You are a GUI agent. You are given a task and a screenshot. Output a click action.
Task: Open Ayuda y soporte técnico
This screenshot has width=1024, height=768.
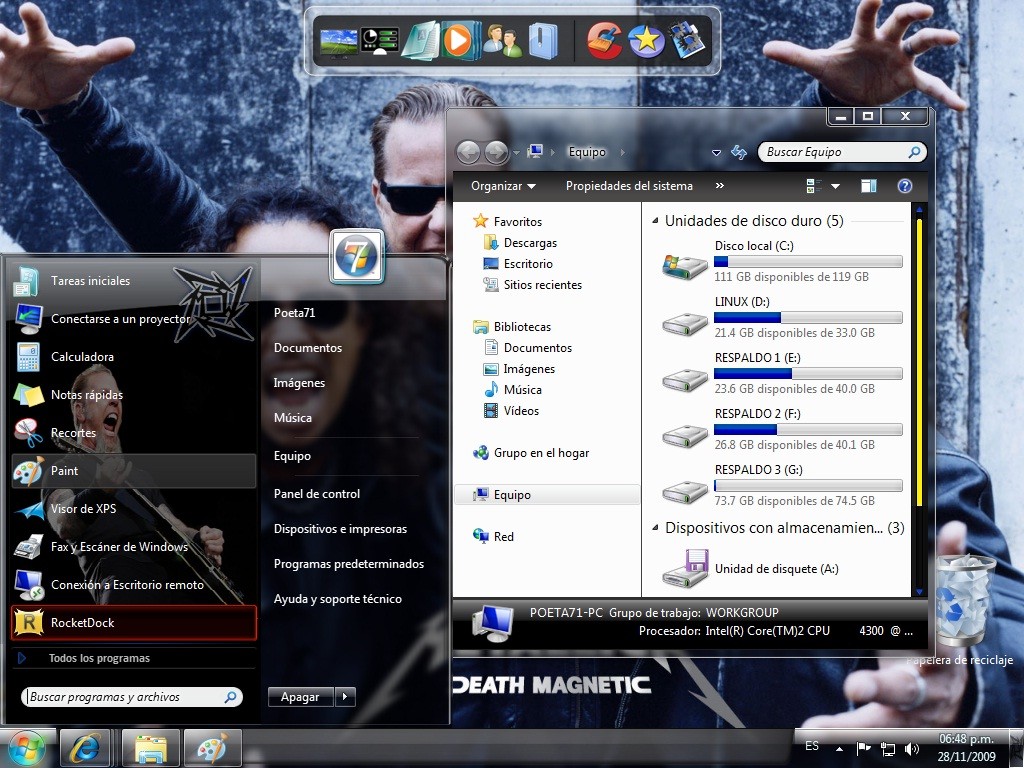pyautogui.click(x=338, y=599)
